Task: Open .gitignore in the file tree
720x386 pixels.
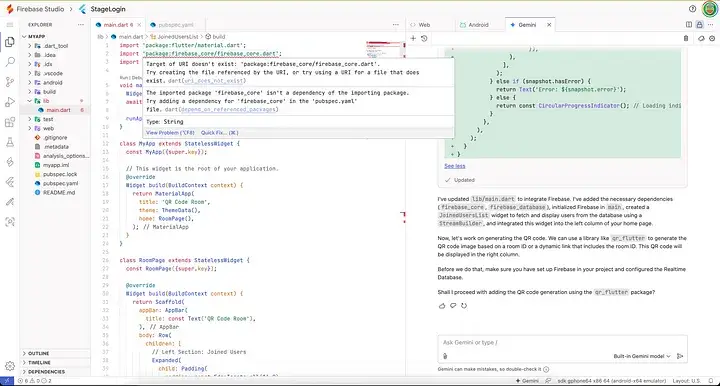Action: coord(55,138)
